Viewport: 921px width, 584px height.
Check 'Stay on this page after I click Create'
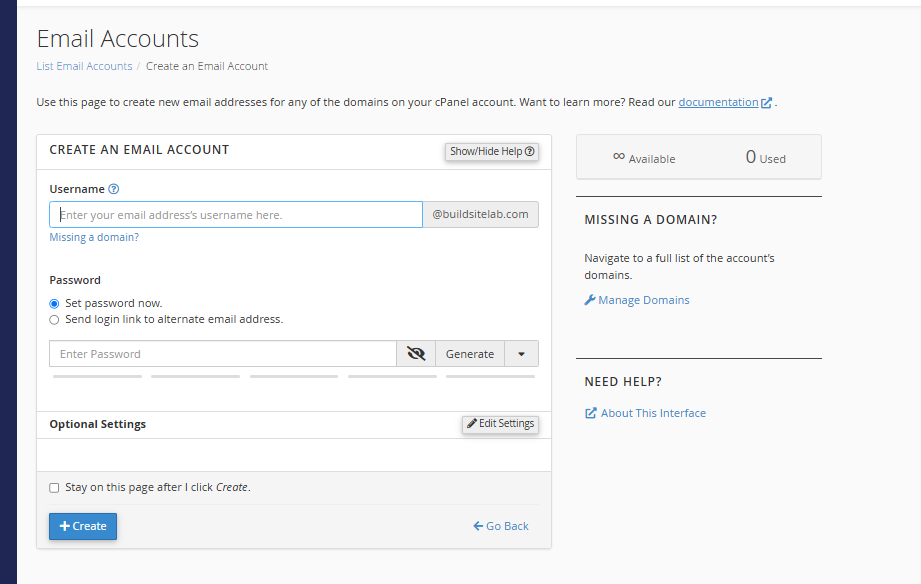click(54, 488)
